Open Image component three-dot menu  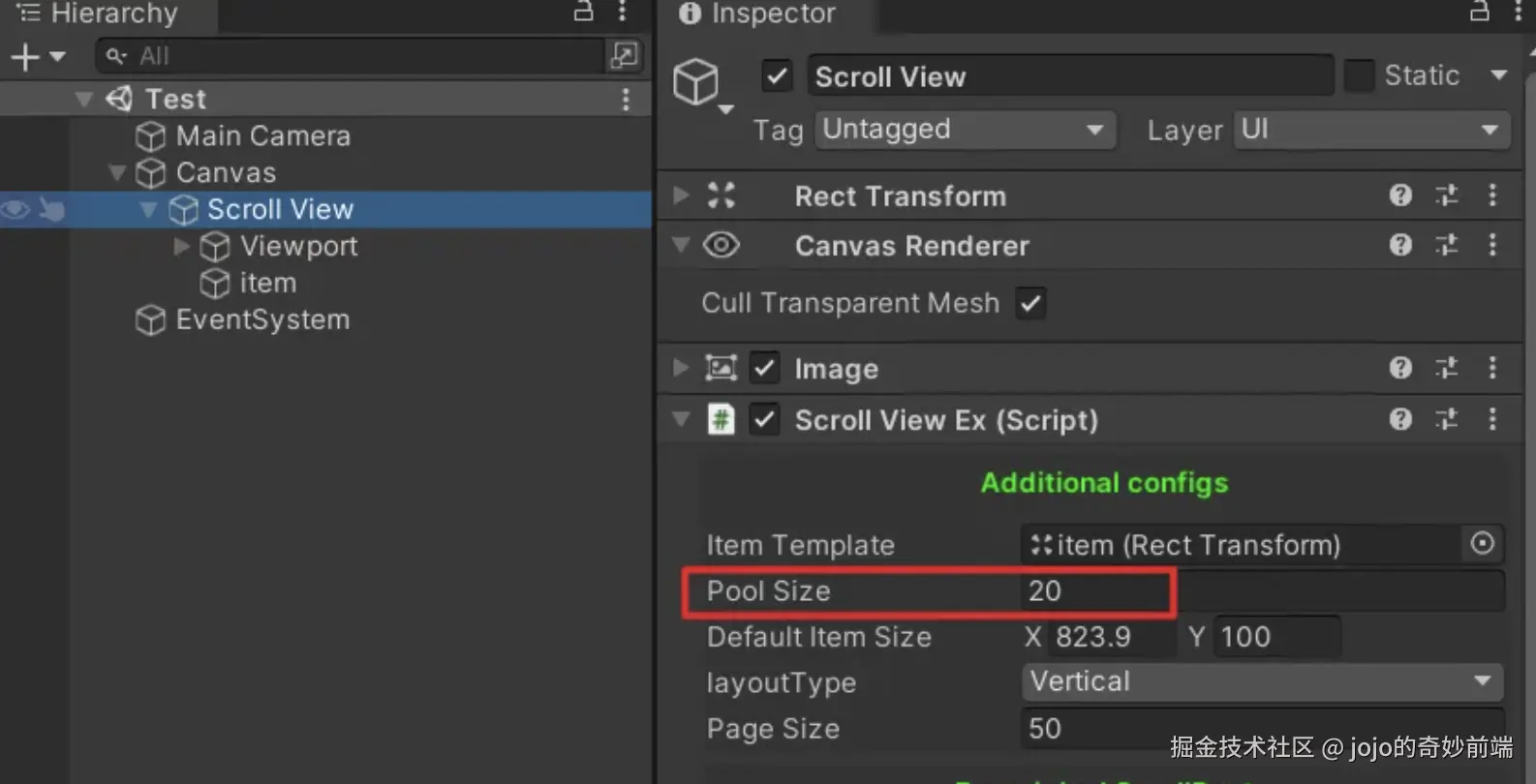click(x=1491, y=368)
